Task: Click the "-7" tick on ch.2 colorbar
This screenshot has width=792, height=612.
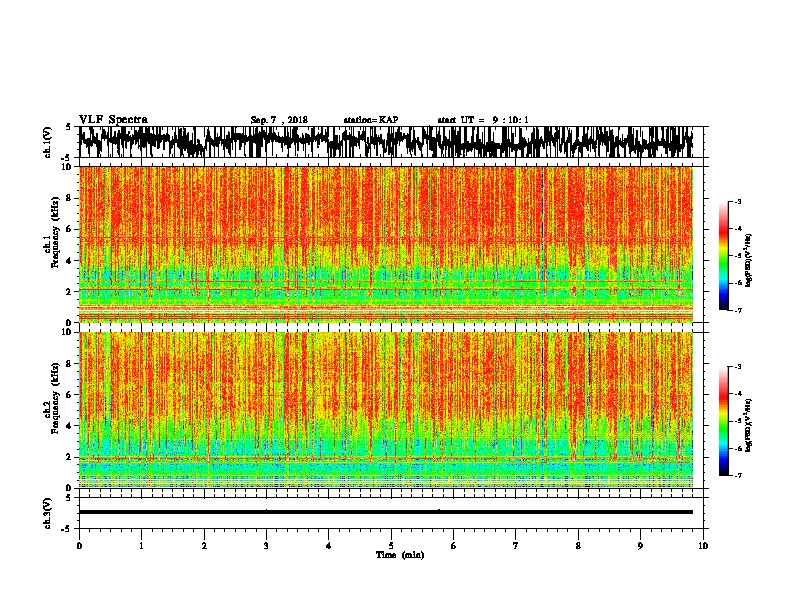Action: (737, 475)
